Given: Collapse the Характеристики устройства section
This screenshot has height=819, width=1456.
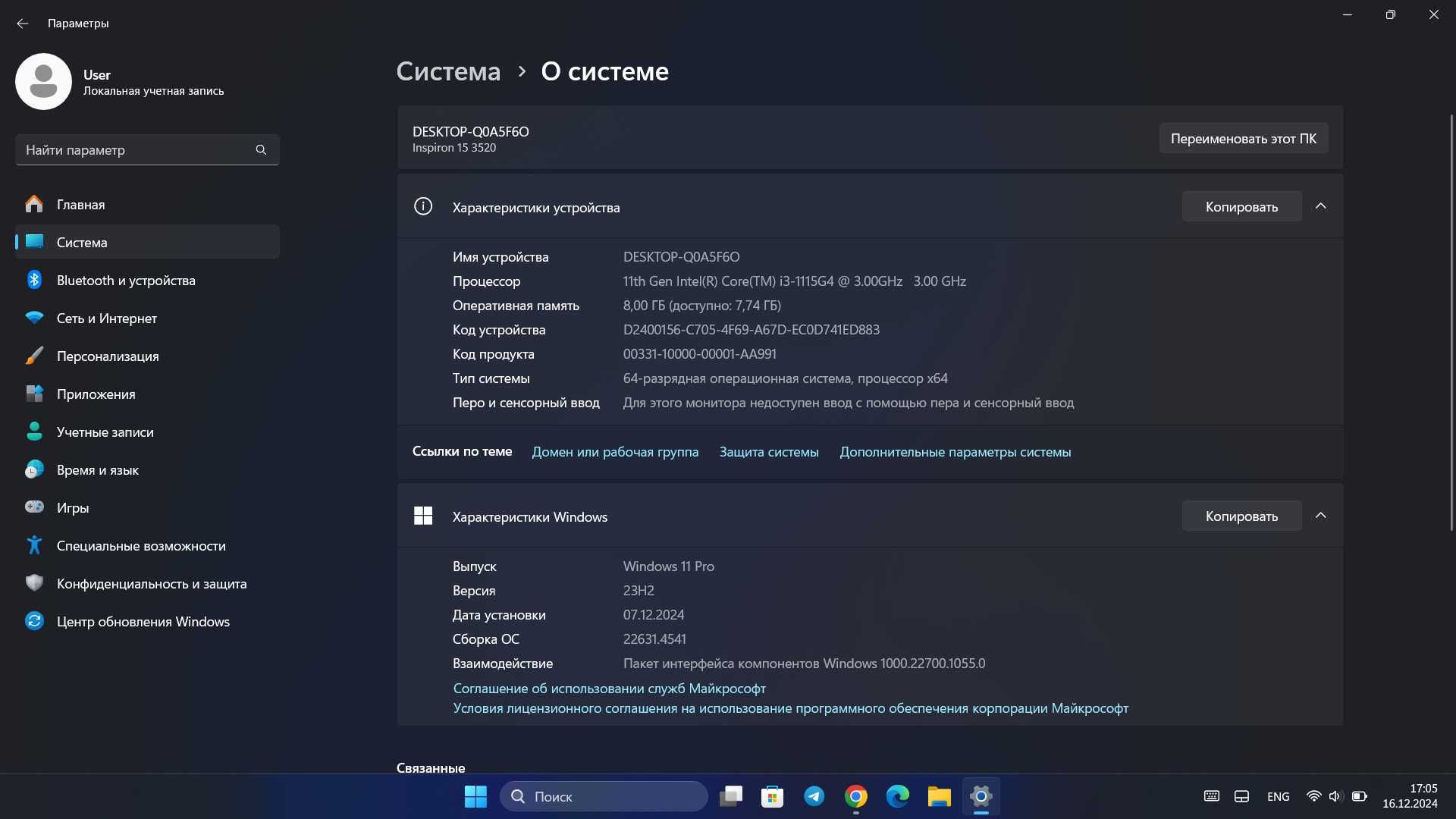Looking at the screenshot, I should (1321, 206).
